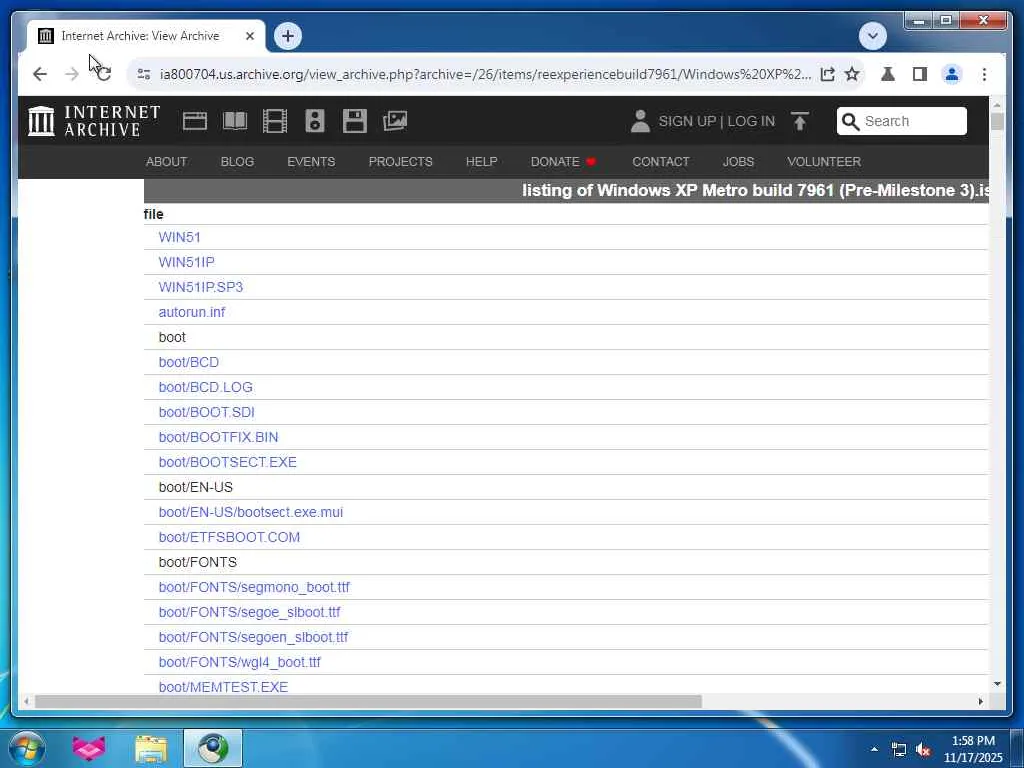Open the JOBS menu item
This screenshot has width=1024, height=768.
[738, 161]
